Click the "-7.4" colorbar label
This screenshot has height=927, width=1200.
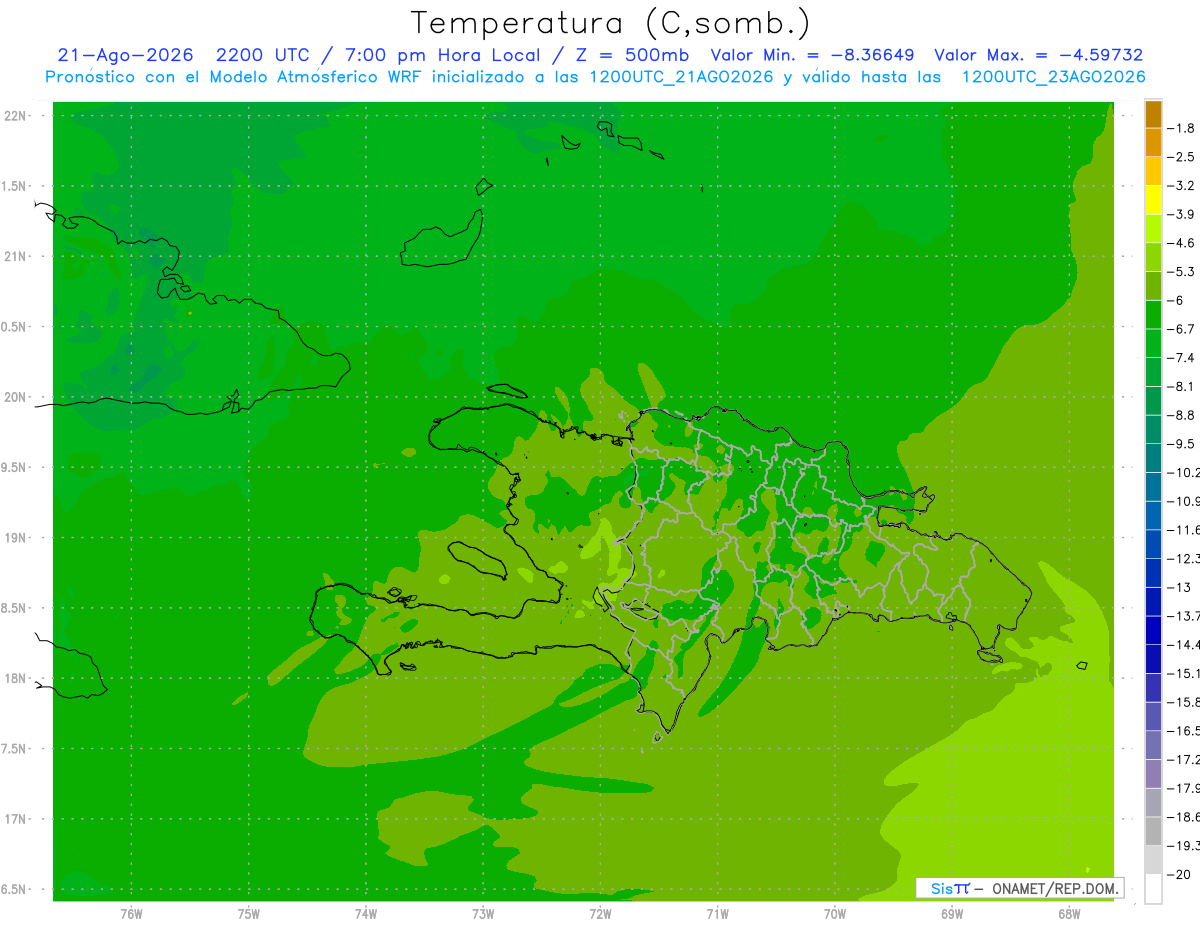tap(1182, 357)
